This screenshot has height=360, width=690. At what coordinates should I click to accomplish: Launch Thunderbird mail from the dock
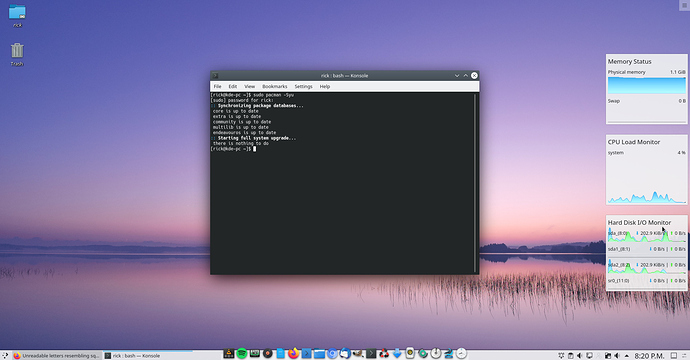point(345,353)
